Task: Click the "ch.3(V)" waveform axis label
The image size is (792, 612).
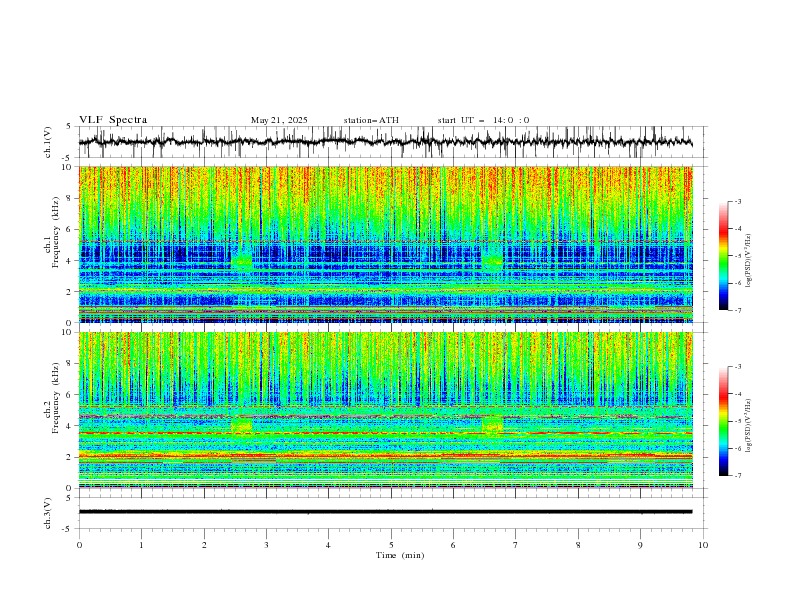Action: (x=48, y=513)
